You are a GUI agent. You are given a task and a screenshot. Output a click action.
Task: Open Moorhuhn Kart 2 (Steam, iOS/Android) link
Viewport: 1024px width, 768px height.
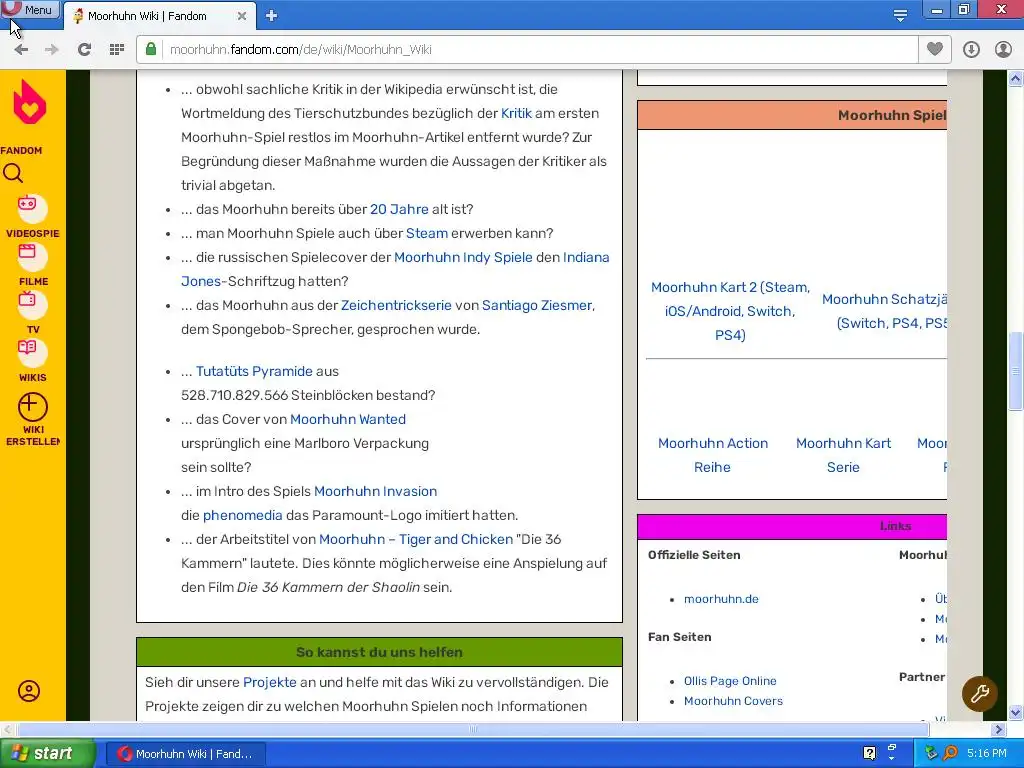pyautogui.click(x=730, y=311)
